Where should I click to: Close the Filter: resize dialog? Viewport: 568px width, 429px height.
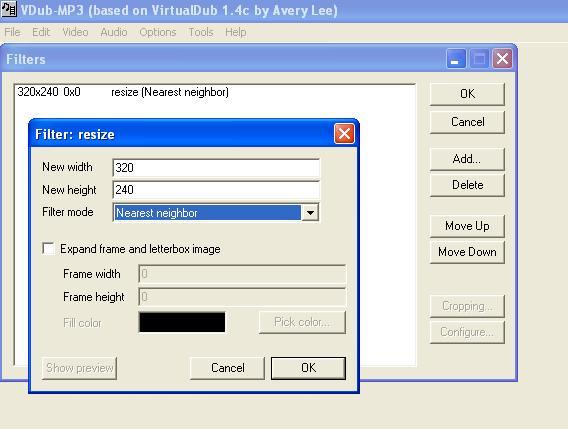click(x=344, y=134)
